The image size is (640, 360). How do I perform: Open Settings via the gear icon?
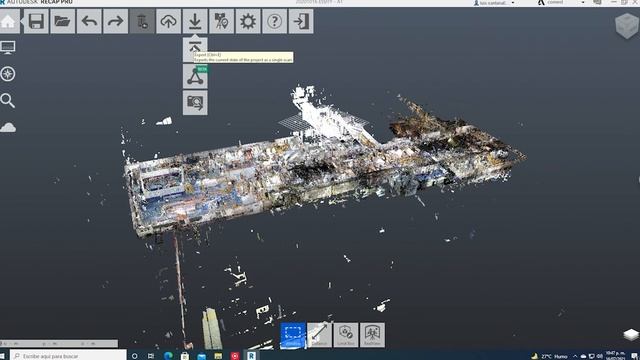click(248, 21)
